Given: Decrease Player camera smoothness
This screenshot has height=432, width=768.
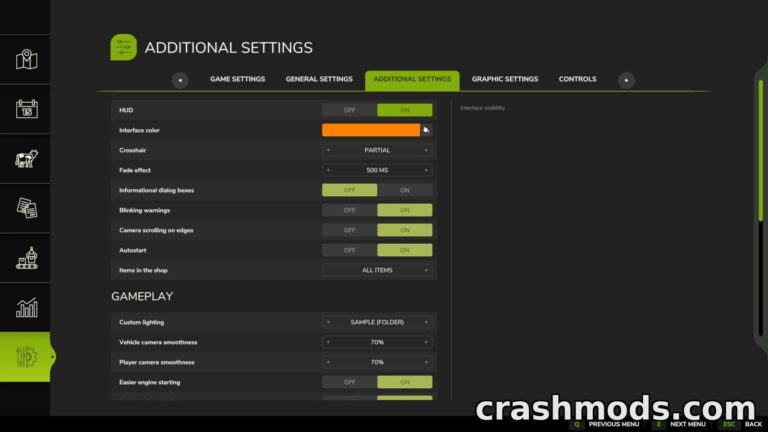Looking at the screenshot, I should 328,362.
